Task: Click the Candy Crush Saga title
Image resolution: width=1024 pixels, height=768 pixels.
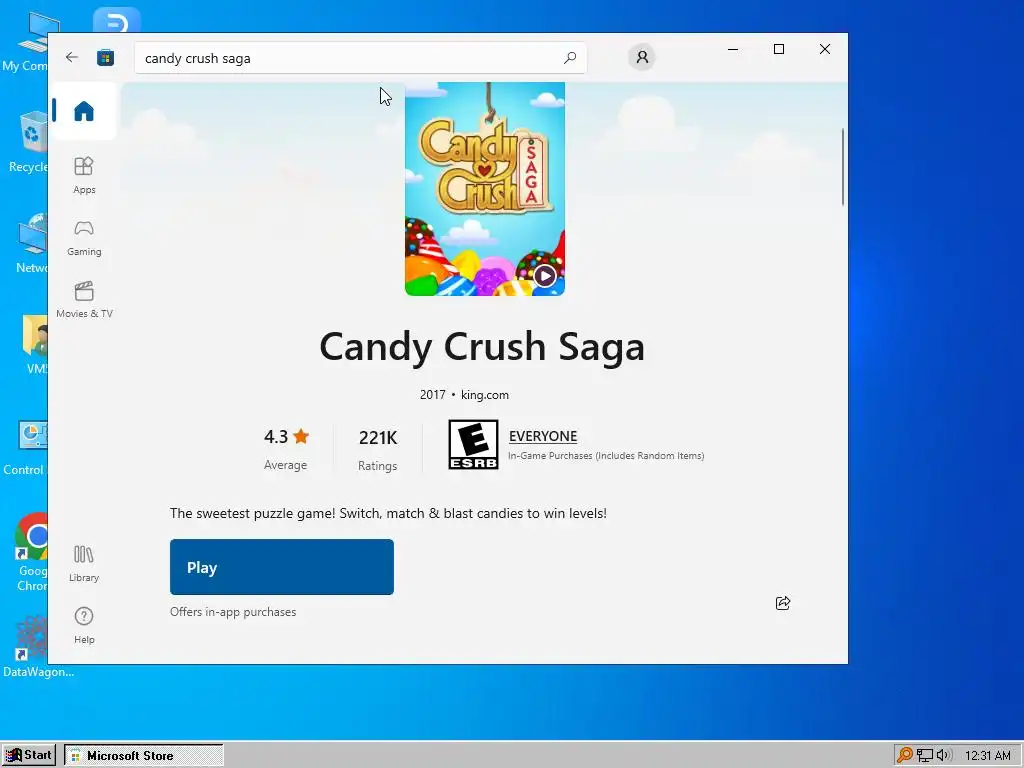Action: 482,346
